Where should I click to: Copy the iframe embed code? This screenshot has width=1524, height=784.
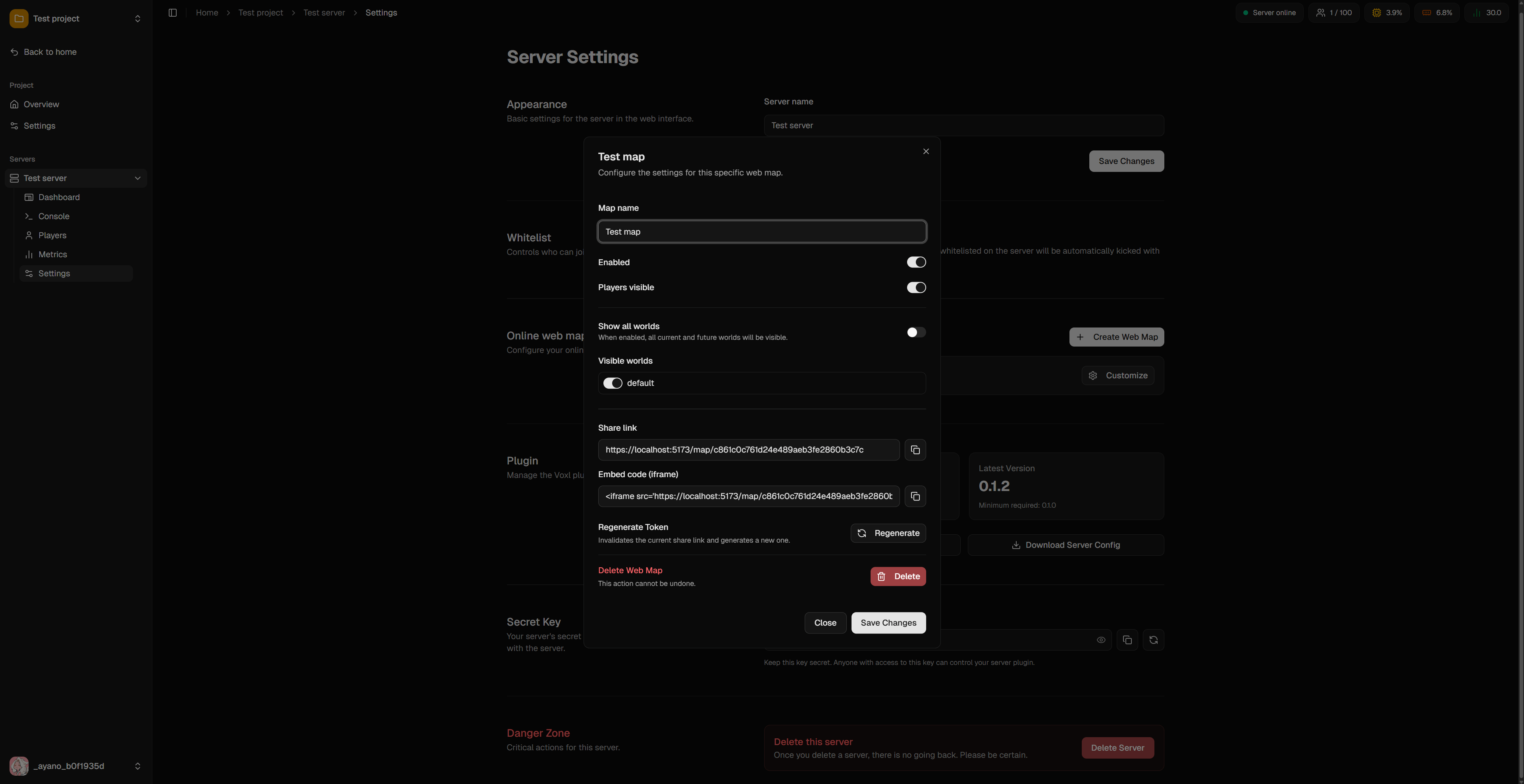pos(915,496)
